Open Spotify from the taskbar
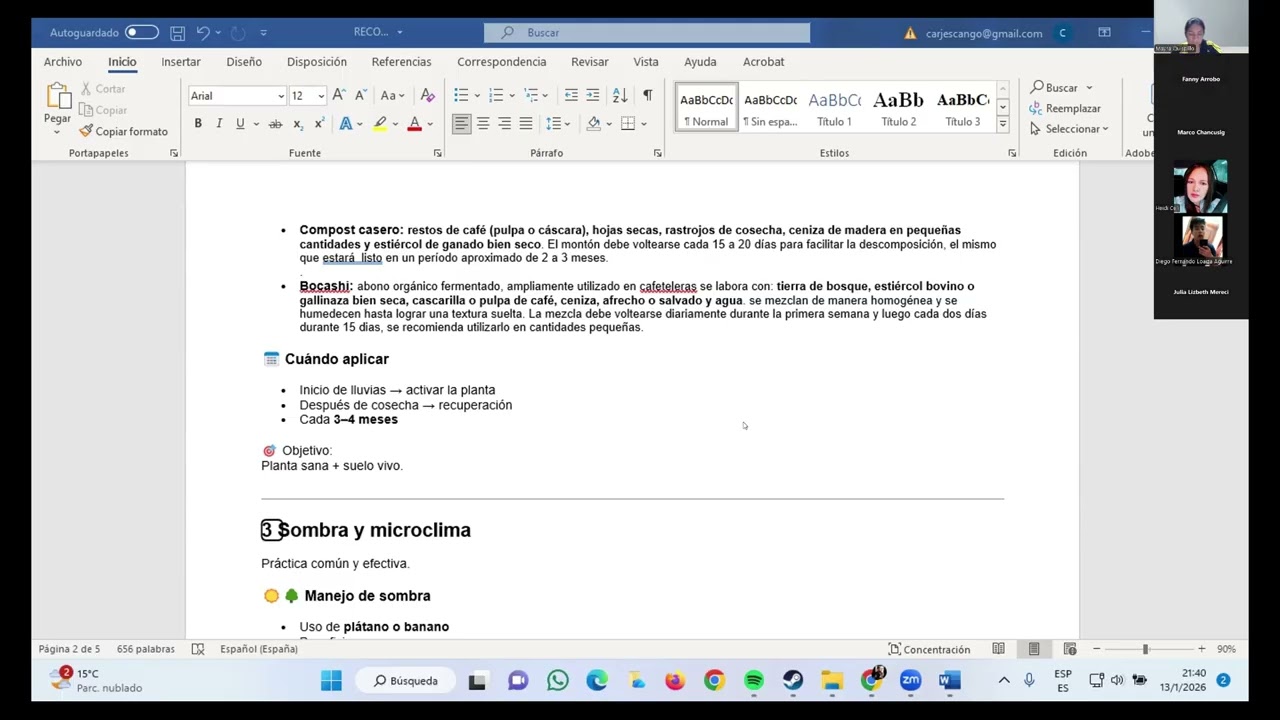The image size is (1280, 720). (754, 681)
